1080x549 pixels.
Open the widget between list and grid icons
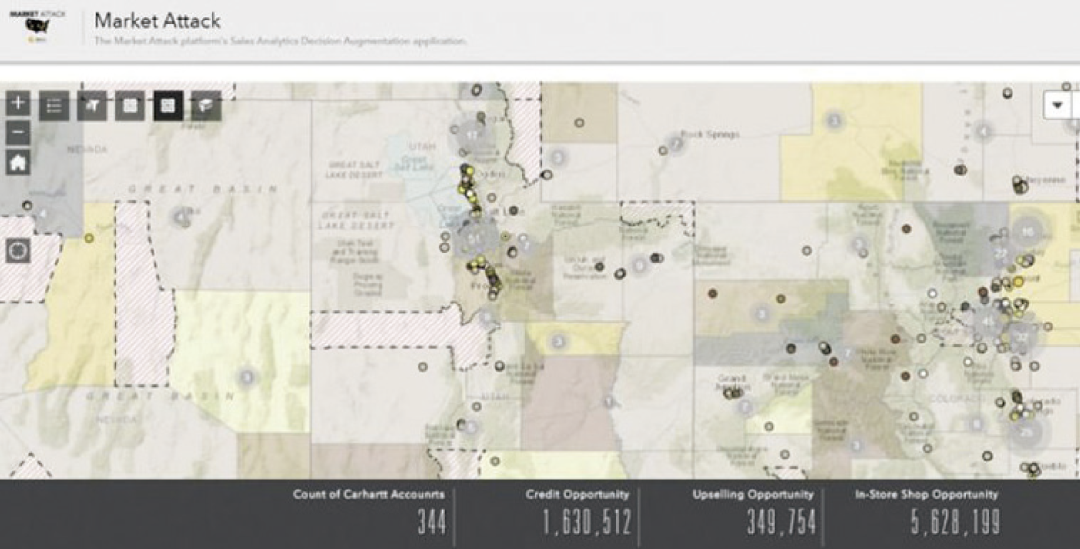[92, 106]
